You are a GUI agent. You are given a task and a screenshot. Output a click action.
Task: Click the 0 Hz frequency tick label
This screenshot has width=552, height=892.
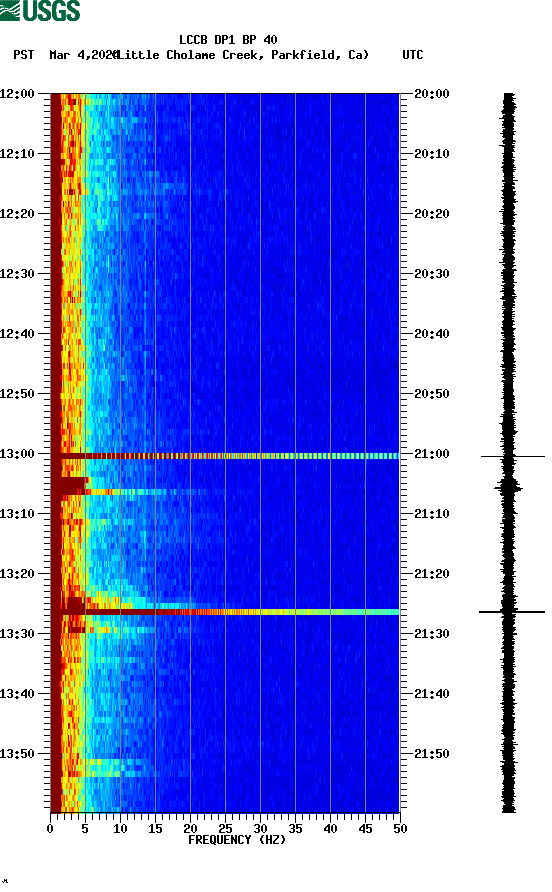pyautogui.click(x=50, y=829)
